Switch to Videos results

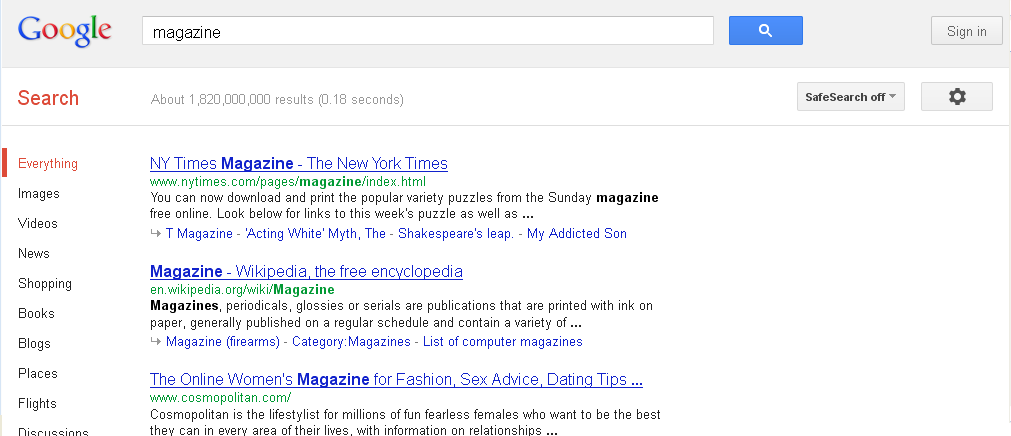(x=37, y=223)
